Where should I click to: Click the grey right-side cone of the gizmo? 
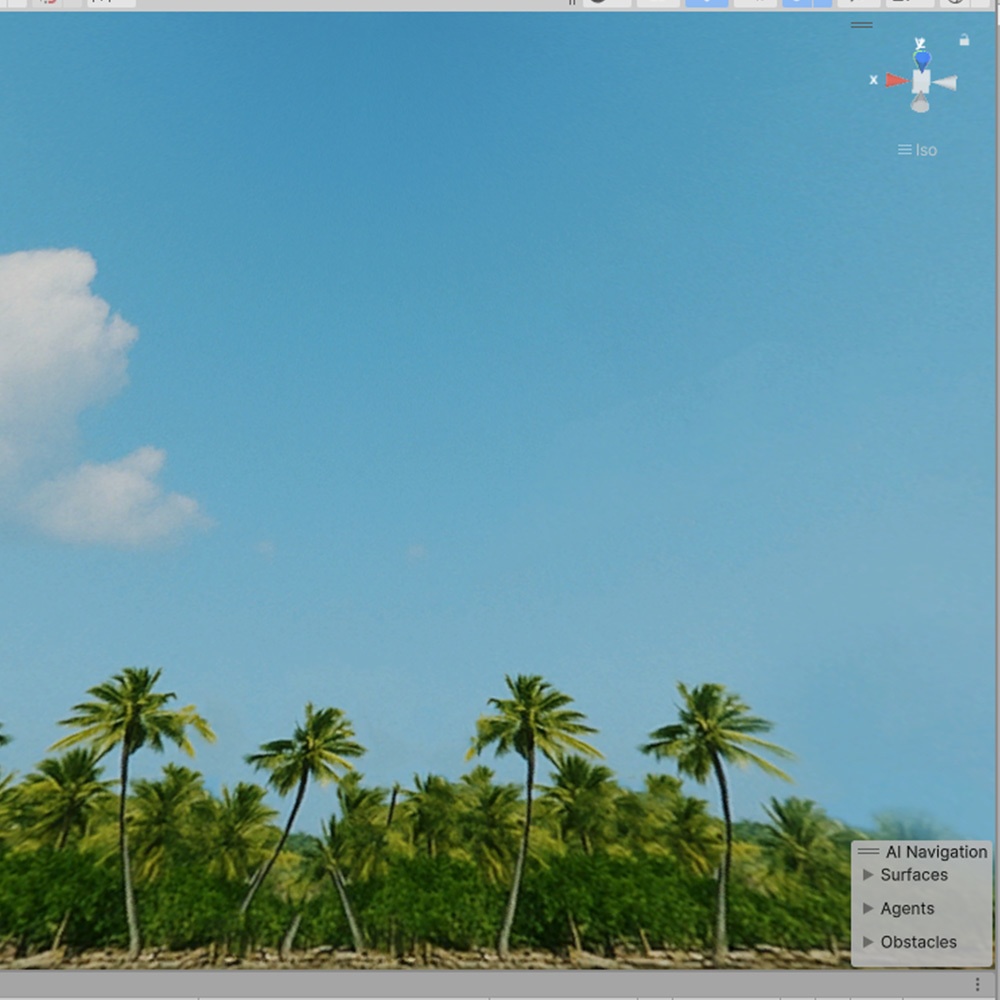945,83
